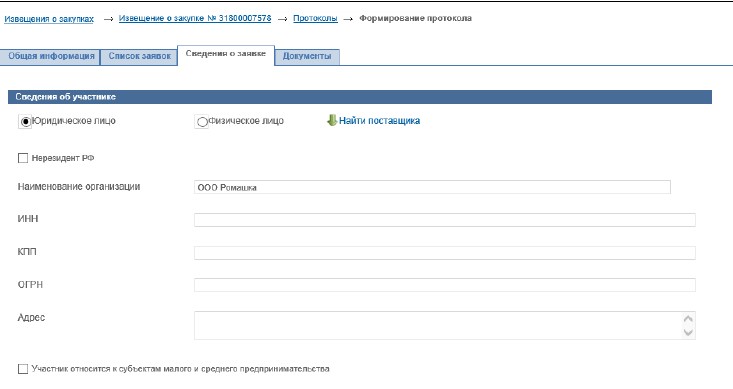Click into the ИНН input field
The height and width of the screenshot is (389, 733).
[445, 220]
